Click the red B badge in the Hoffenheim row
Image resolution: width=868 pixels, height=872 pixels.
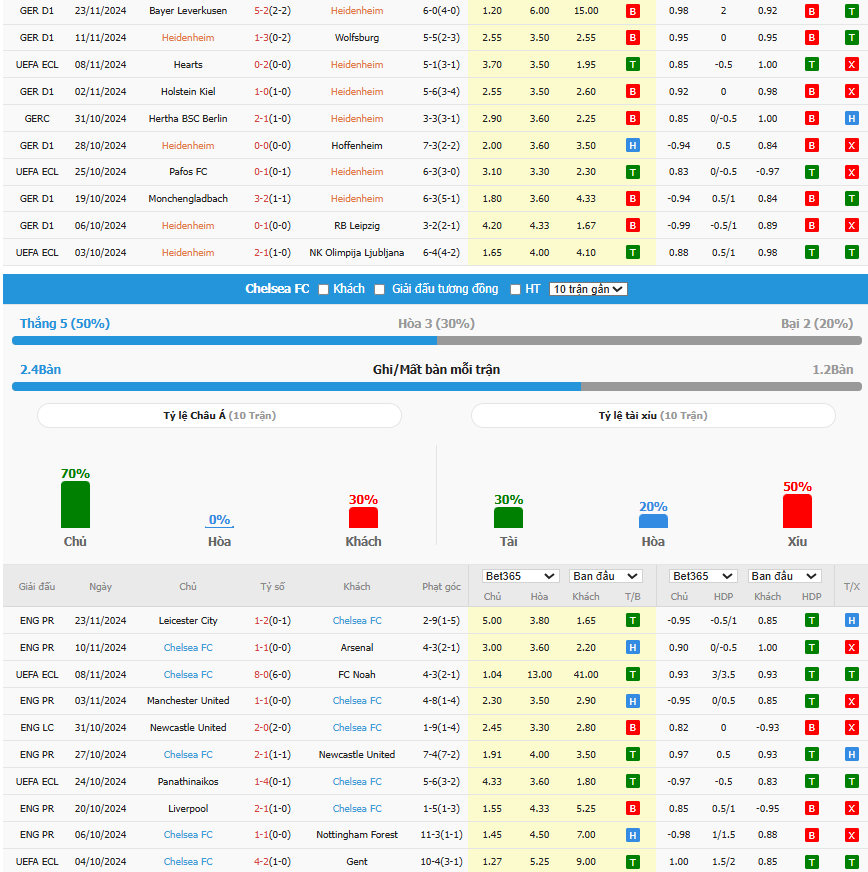811,146
